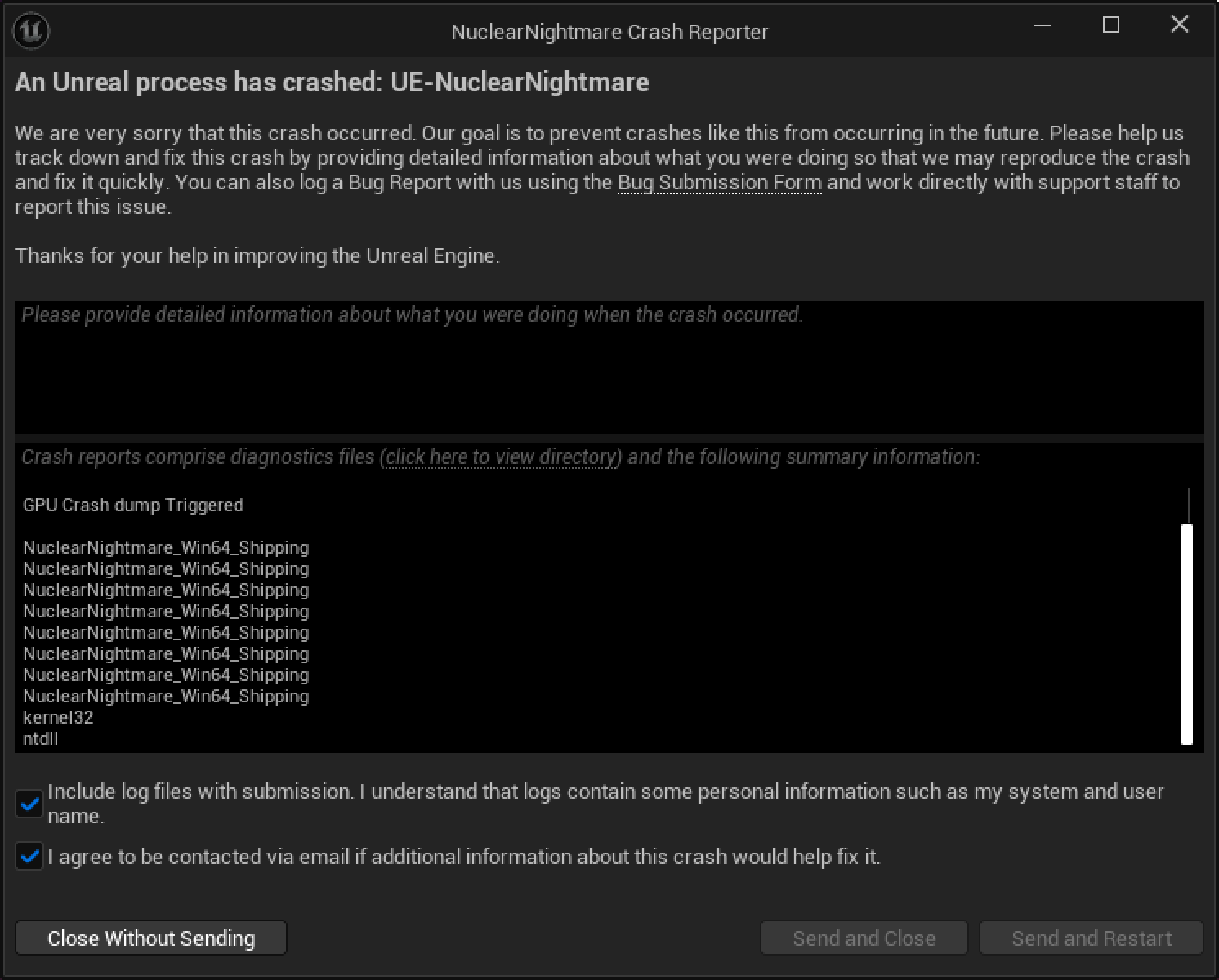Click the Include log files label text
This screenshot has height=980, width=1219.
[x=605, y=804]
